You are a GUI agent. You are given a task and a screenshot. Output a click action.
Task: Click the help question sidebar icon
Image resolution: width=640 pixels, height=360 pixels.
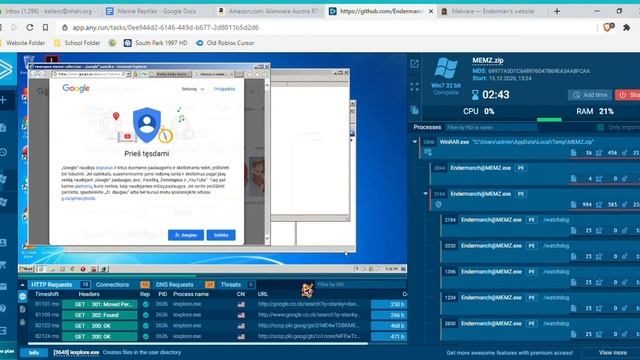[x=3, y=308]
